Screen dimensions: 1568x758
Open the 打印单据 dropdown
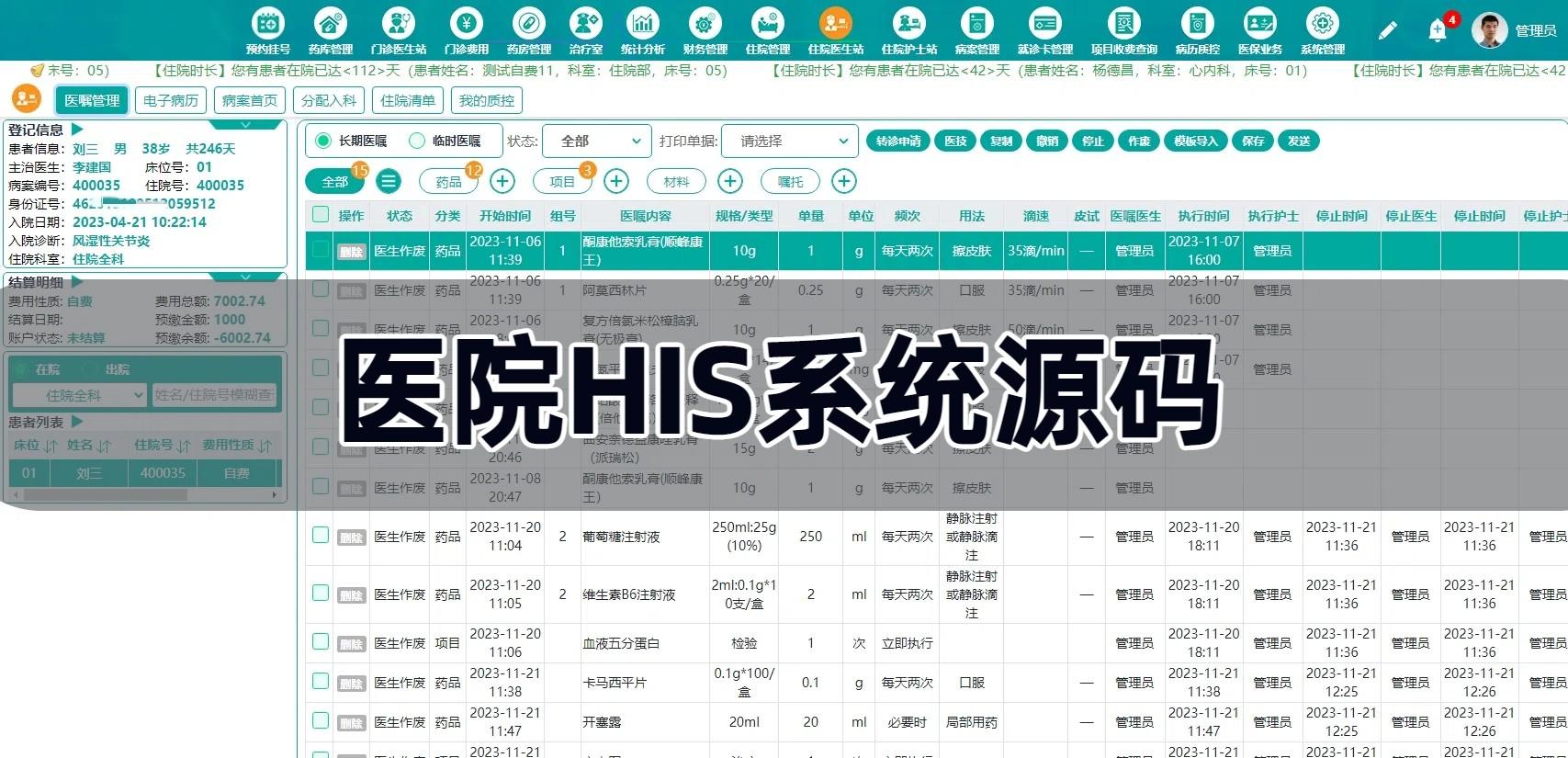coord(790,141)
